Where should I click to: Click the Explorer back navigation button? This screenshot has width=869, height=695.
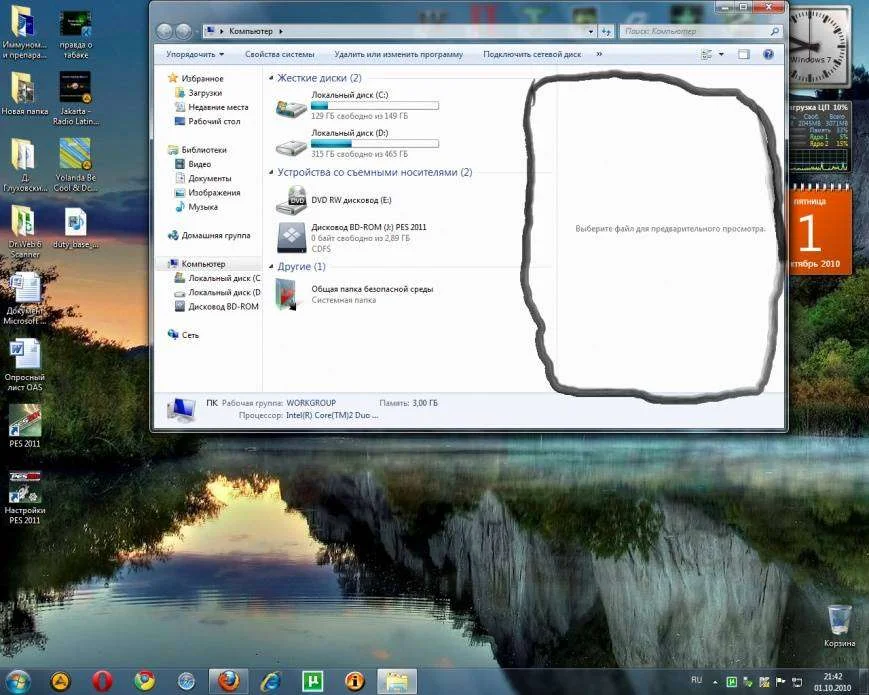coord(164,32)
